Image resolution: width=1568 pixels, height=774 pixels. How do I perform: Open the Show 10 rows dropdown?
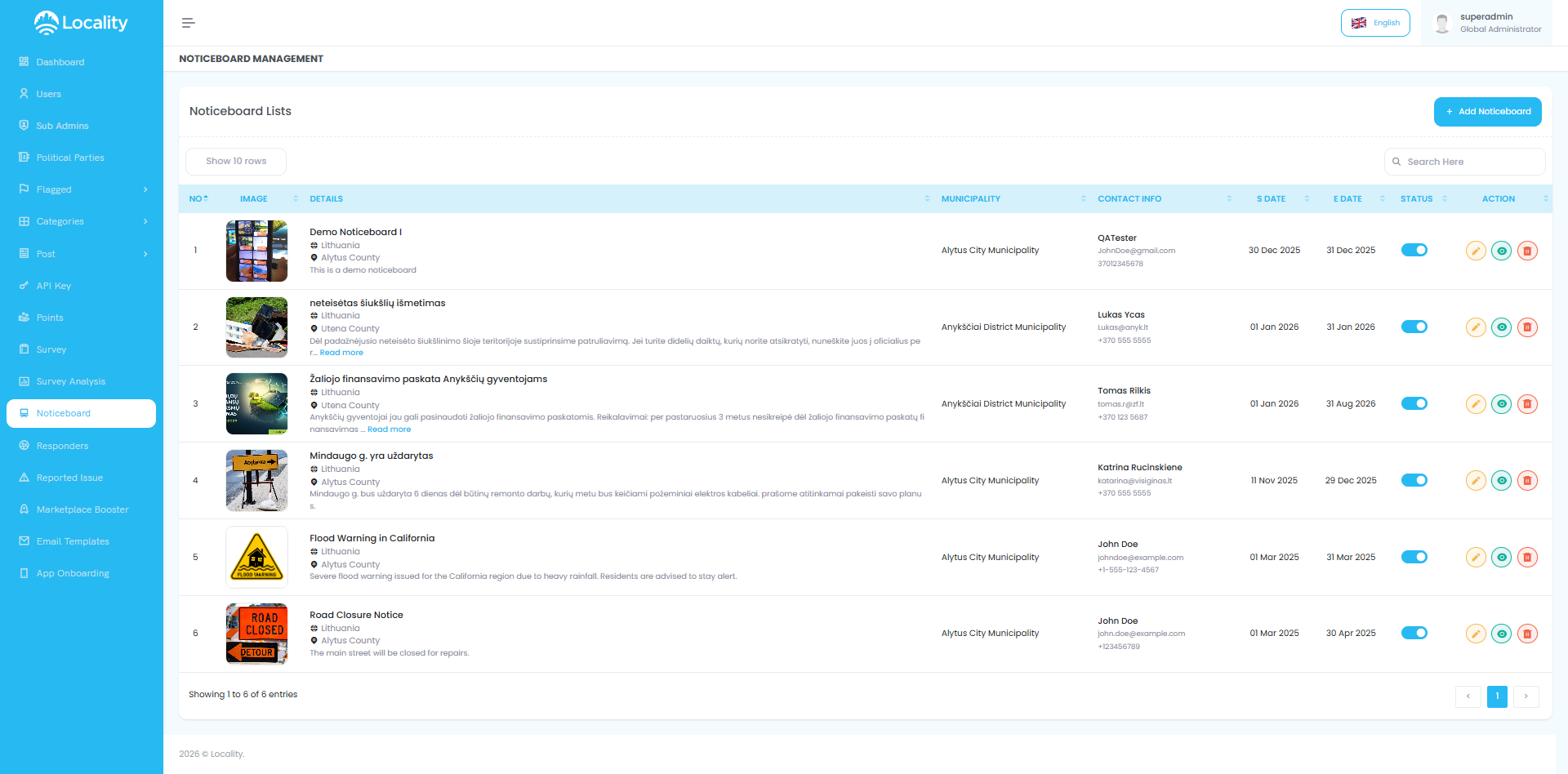pos(235,161)
